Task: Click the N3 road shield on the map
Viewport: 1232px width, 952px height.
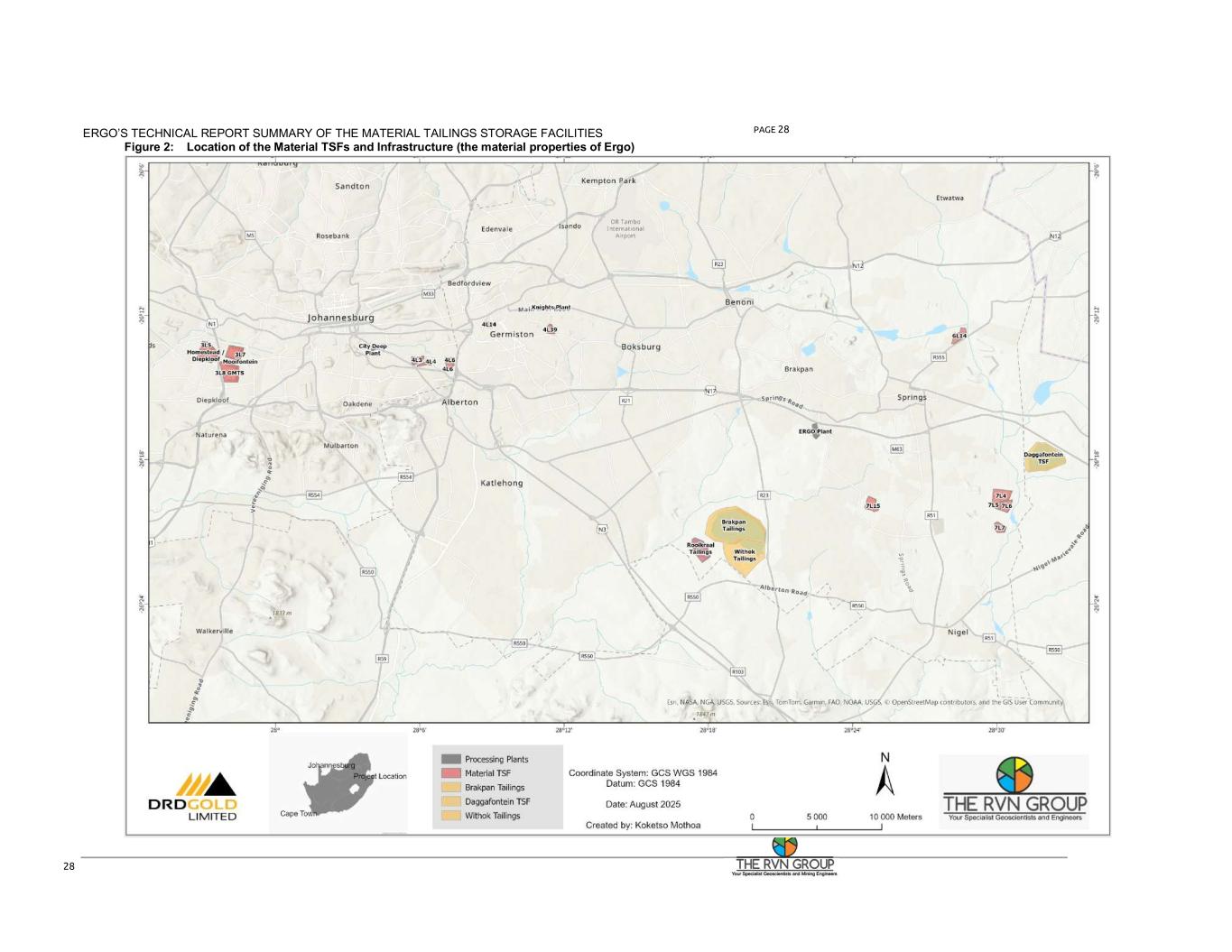Action: pyautogui.click(x=602, y=529)
